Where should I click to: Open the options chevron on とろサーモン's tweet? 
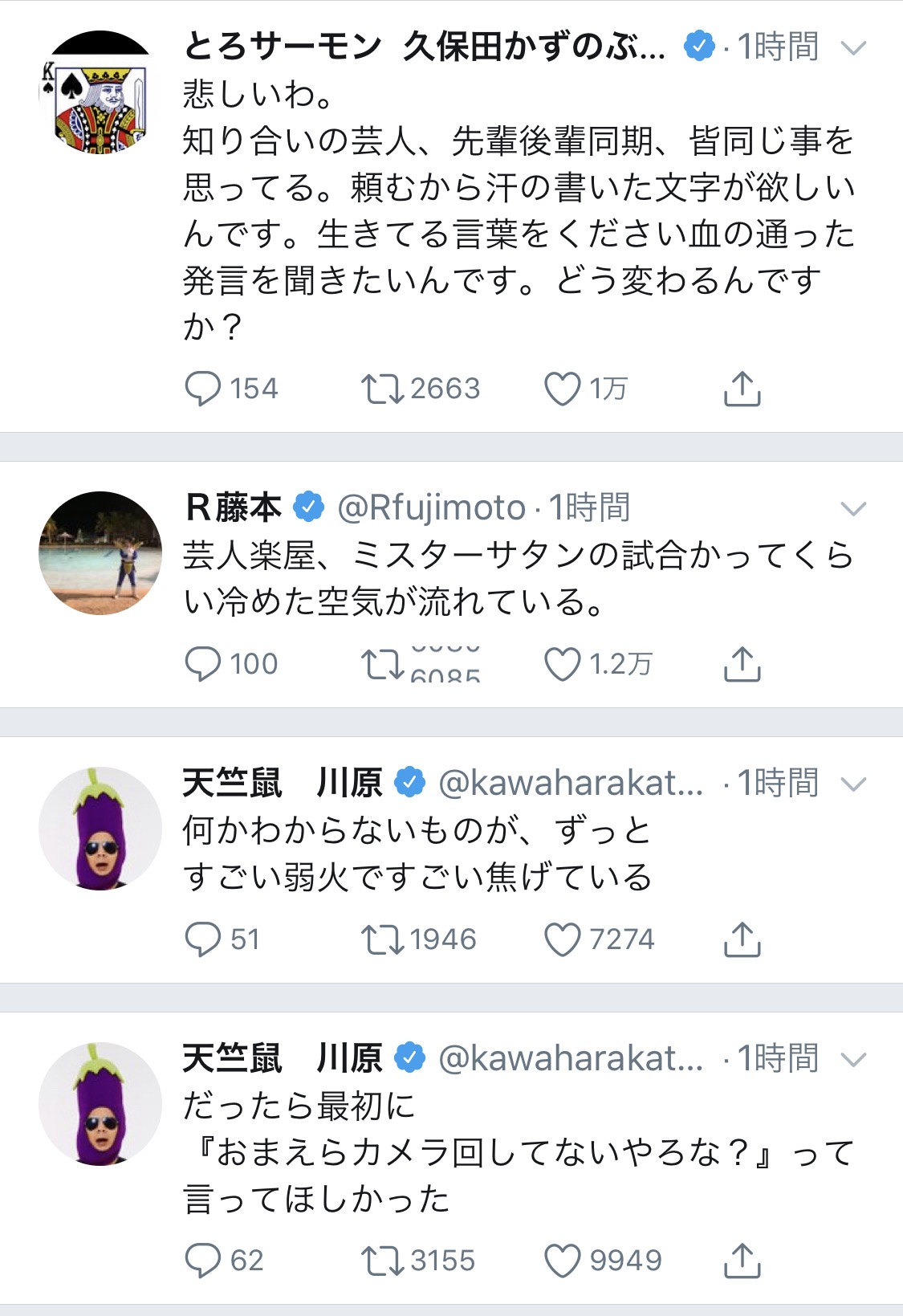point(853,48)
